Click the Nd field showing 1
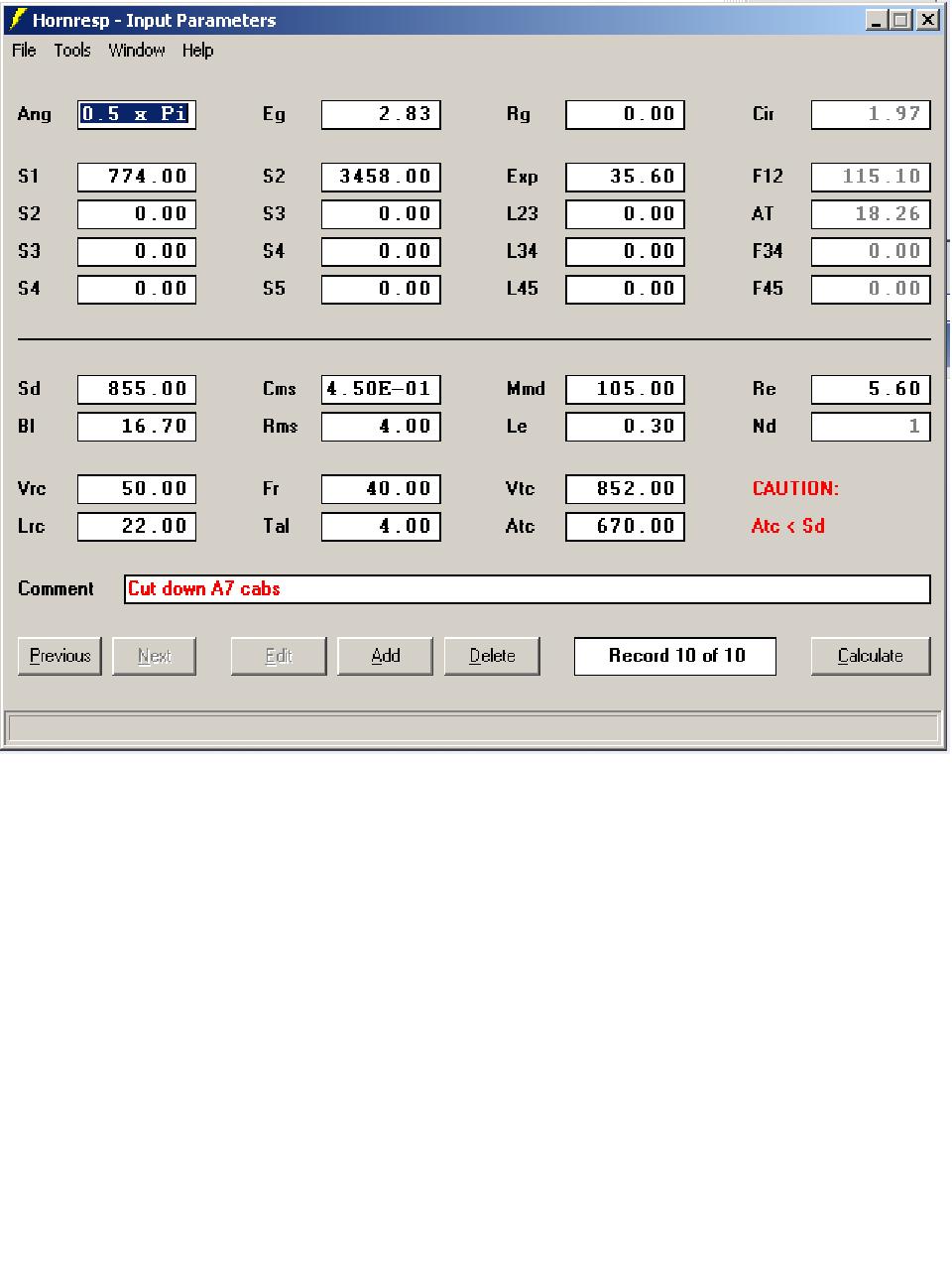Viewport: 952px width, 1270px height. [x=871, y=427]
